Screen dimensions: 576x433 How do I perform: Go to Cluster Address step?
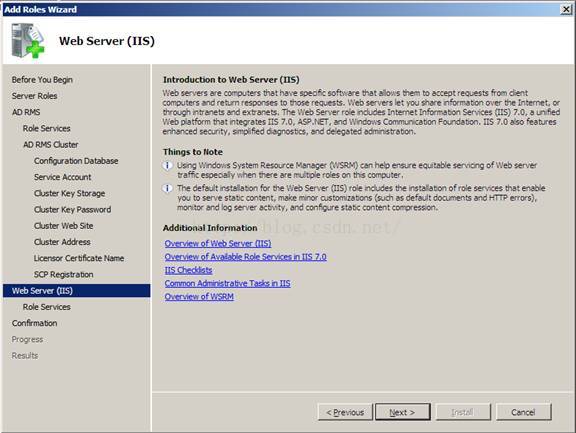(62, 242)
